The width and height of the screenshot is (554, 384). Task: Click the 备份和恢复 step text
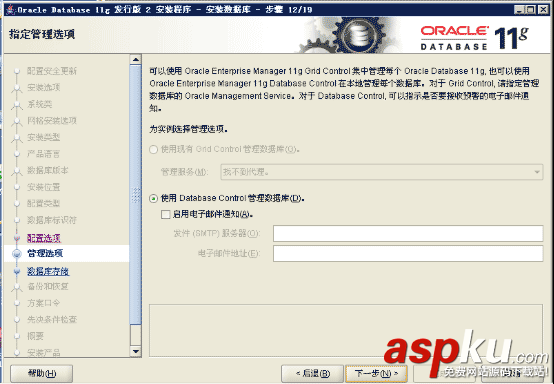48,286
